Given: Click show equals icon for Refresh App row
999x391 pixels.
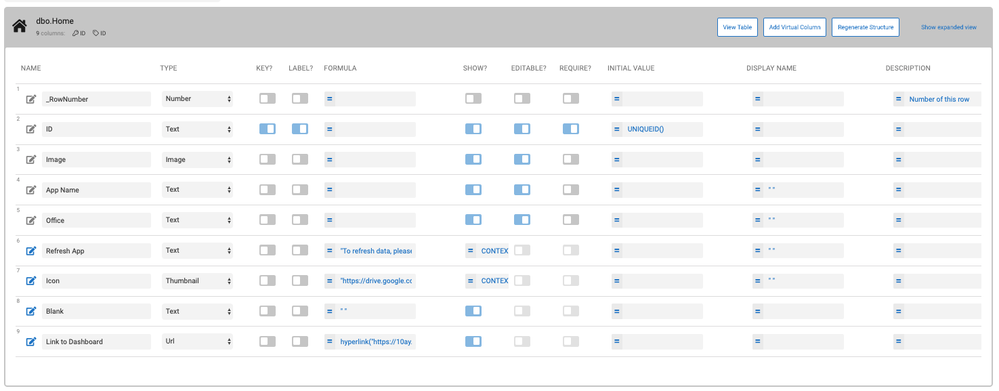Looking at the screenshot, I should click(471, 251).
